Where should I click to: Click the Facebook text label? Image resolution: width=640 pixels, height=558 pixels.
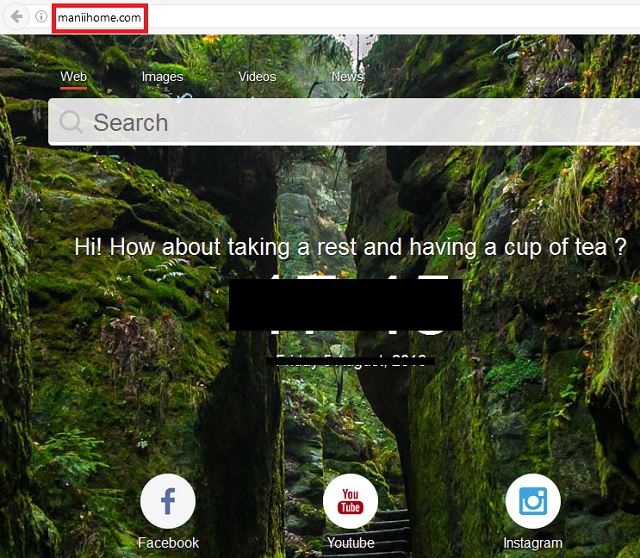(x=168, y=543)
